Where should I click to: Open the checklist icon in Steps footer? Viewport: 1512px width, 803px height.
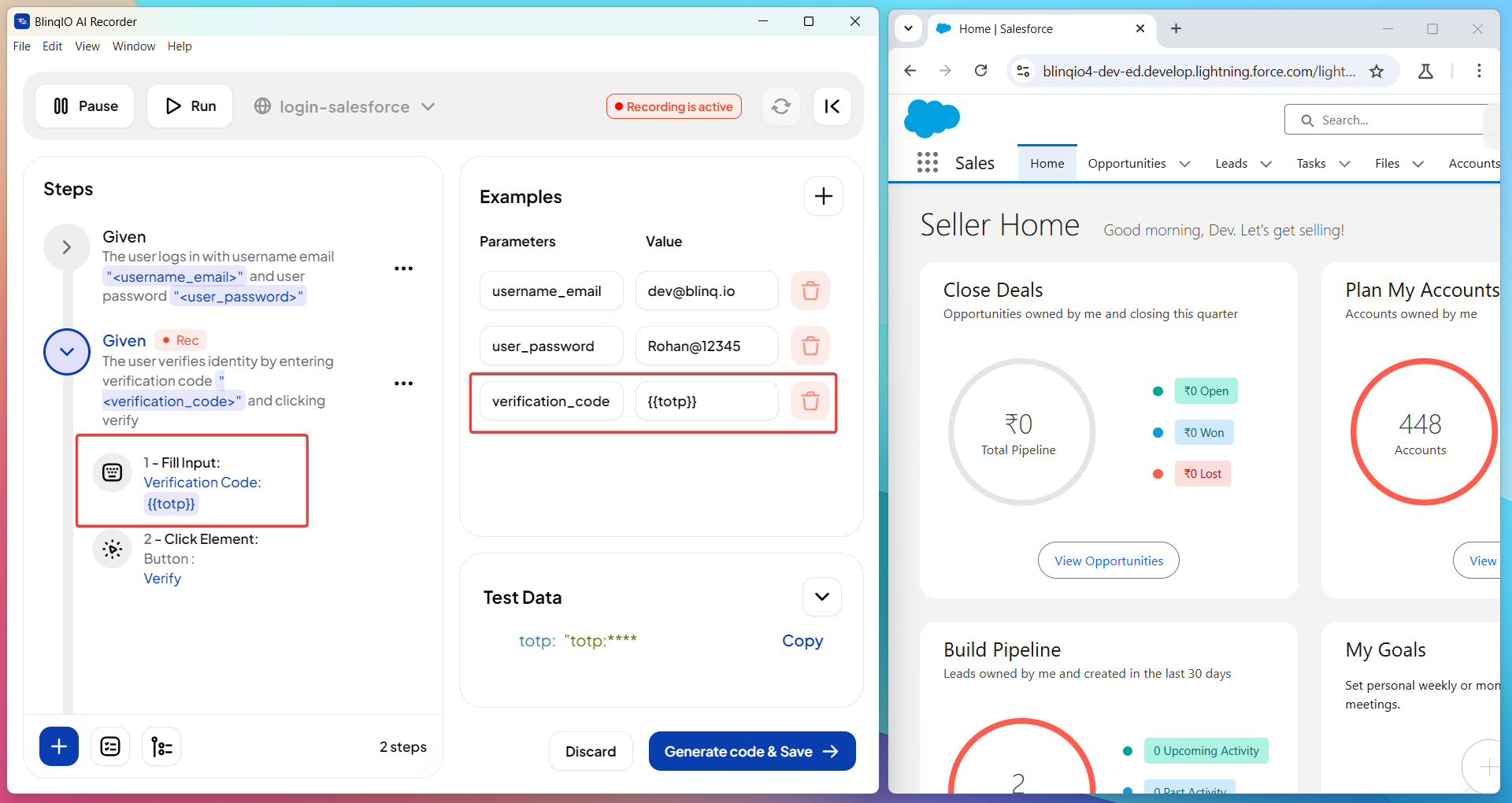[x=110, y=746]
